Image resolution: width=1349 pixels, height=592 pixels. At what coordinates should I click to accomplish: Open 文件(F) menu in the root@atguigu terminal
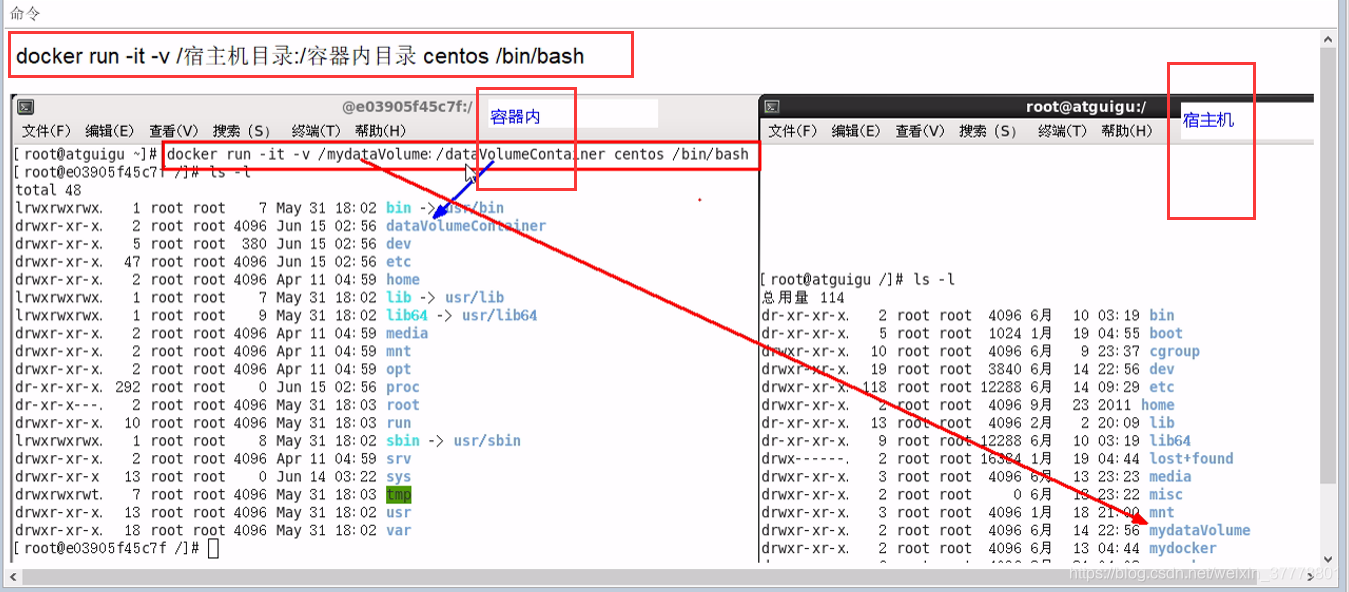coord(792,131)
